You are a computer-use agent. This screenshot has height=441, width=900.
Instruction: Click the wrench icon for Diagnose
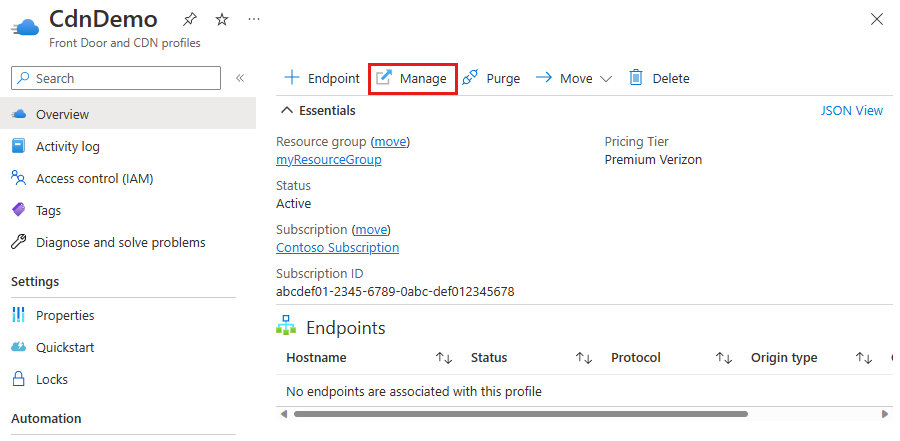[18, 242]
